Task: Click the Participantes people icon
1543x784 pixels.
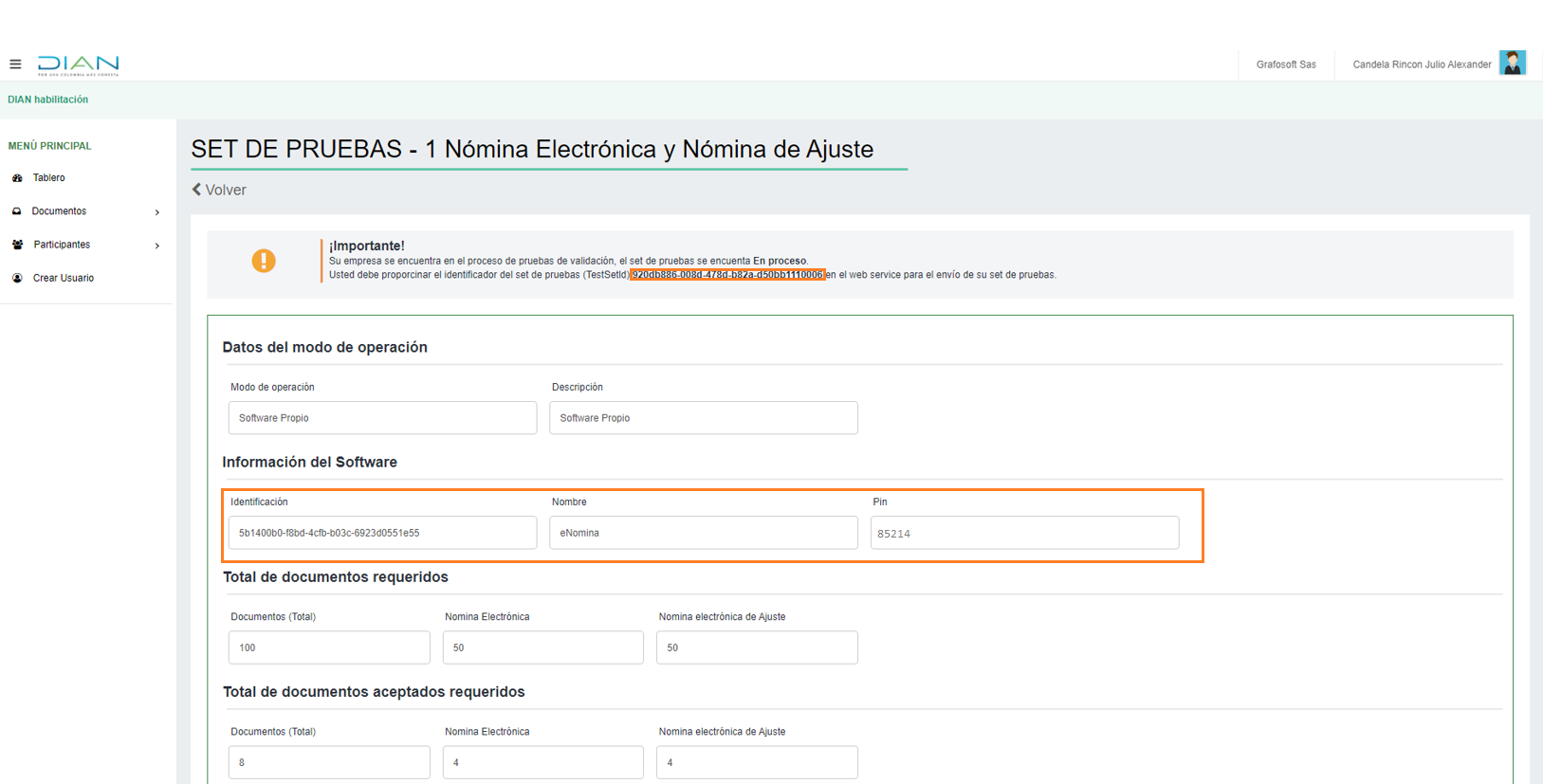Action: click(17, 245)
